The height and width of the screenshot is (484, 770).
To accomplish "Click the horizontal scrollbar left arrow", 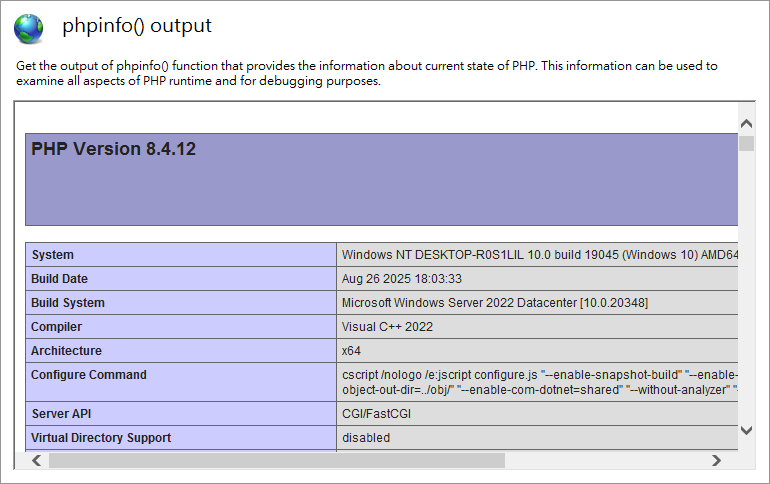I will coord(37,460).
